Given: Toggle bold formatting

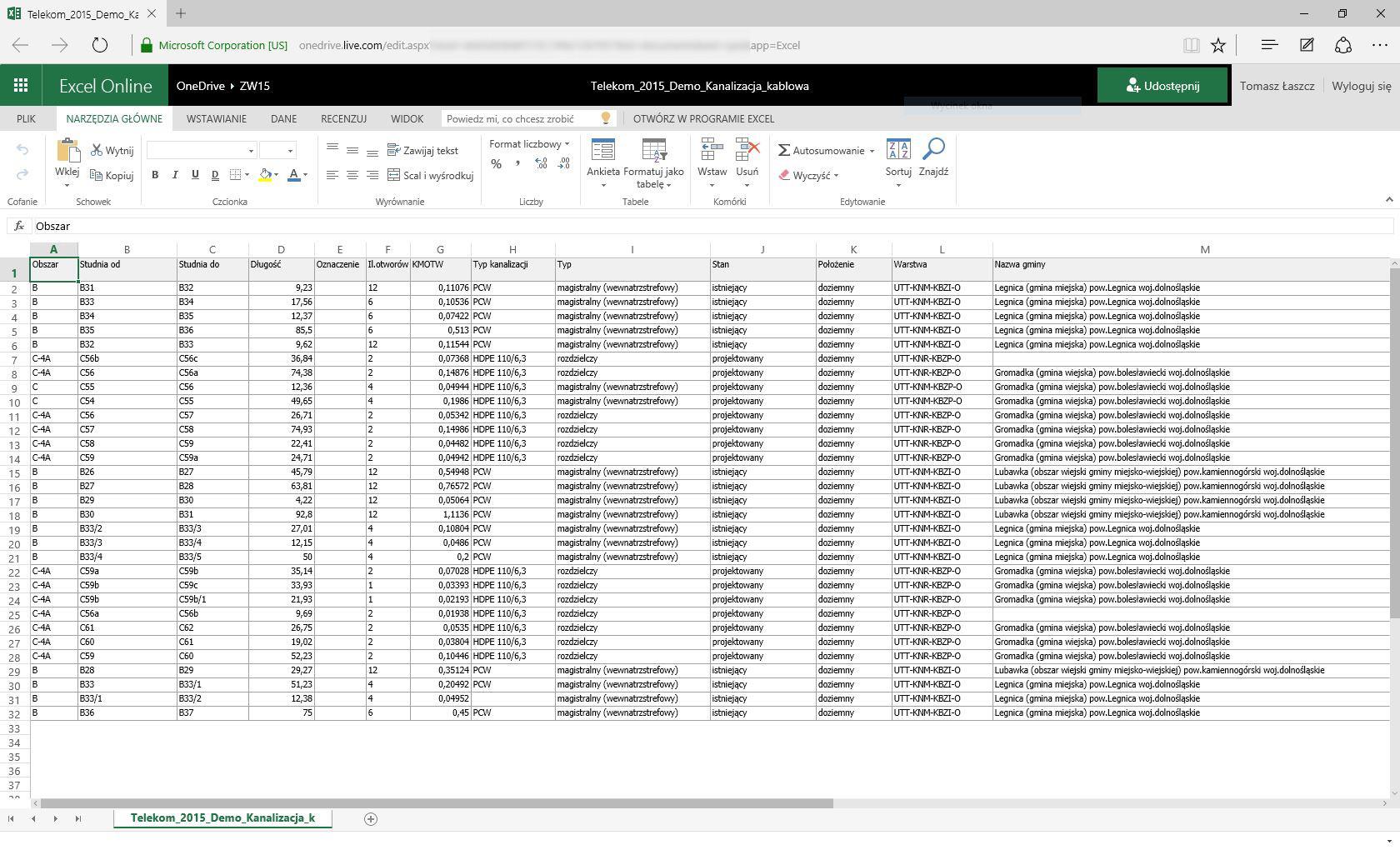Looking at the screenshot, I should click(x=155, y=175).
